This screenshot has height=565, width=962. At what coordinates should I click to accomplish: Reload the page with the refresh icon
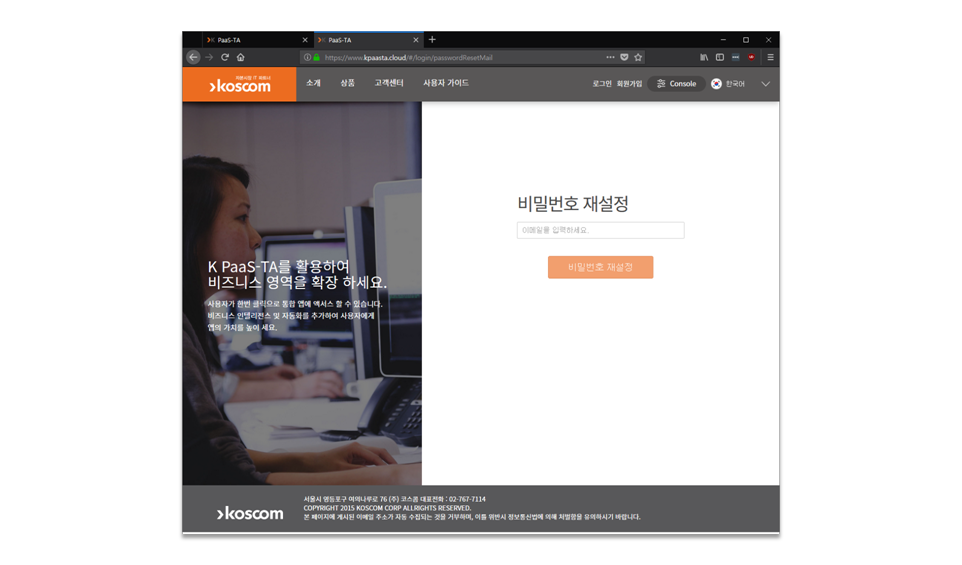[225, 57]
